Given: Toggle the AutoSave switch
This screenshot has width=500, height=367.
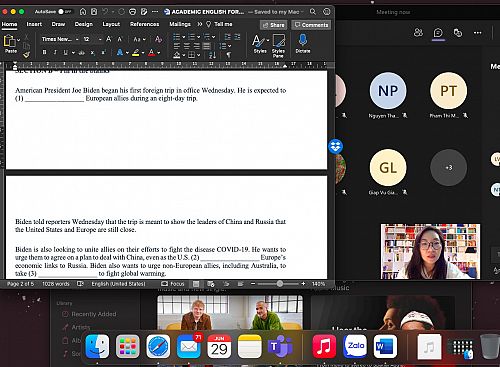Looking at the screenshot, I should click(65, 12).
